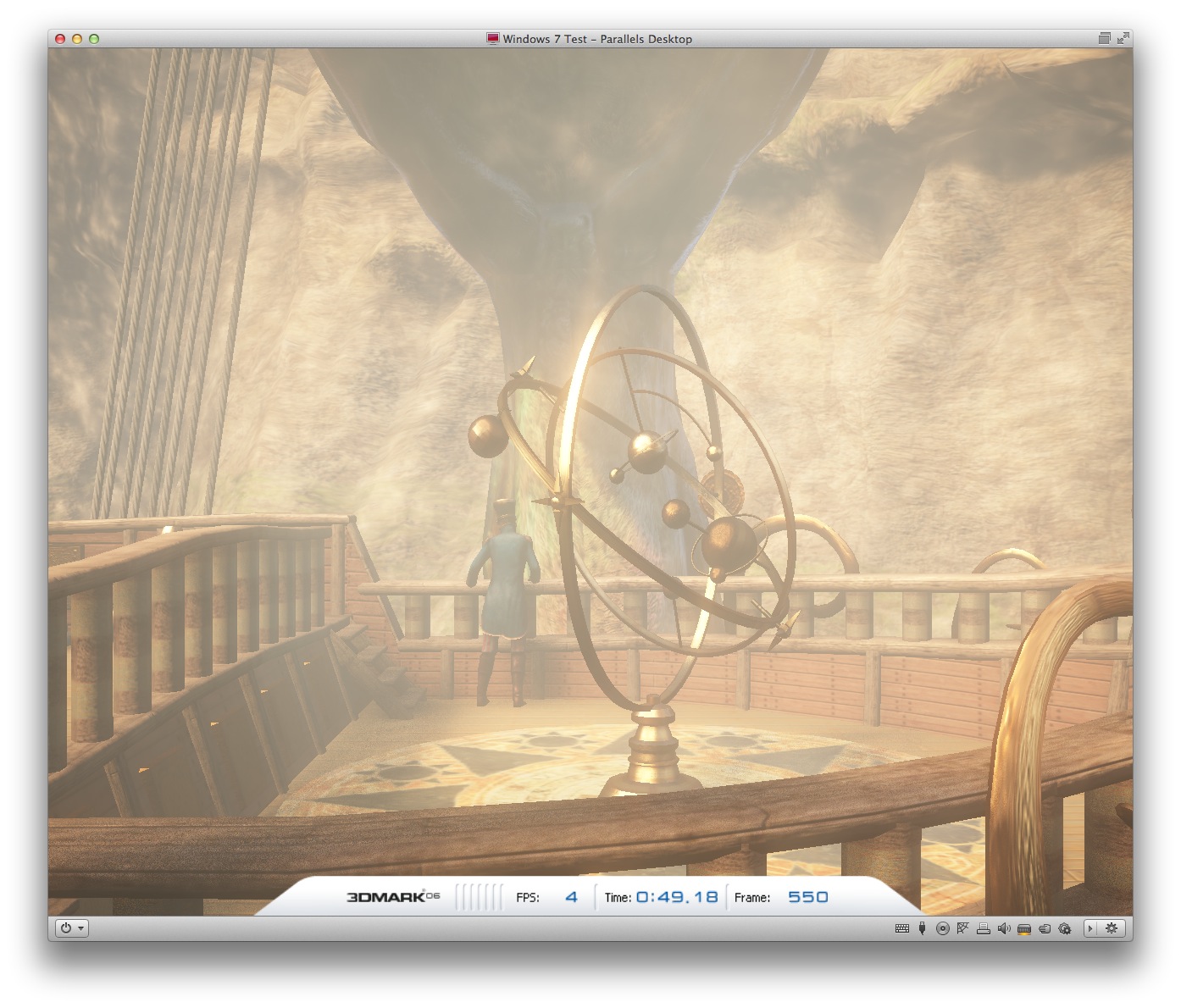1181x1008 pixels.
Task: Zoom the window with the green button
Action: tap(94, 39)
